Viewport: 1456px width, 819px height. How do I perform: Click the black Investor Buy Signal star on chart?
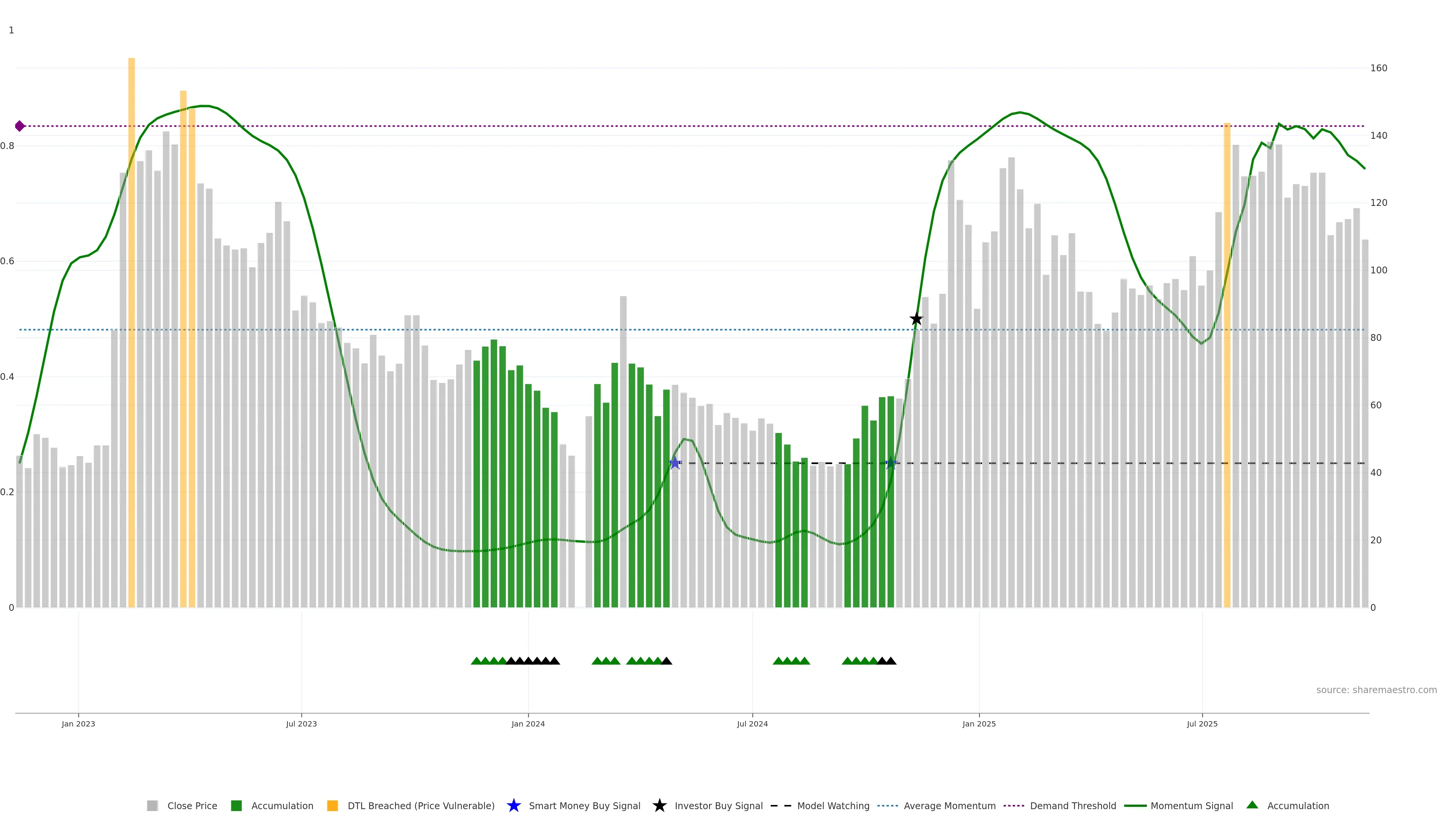(916, 319)
